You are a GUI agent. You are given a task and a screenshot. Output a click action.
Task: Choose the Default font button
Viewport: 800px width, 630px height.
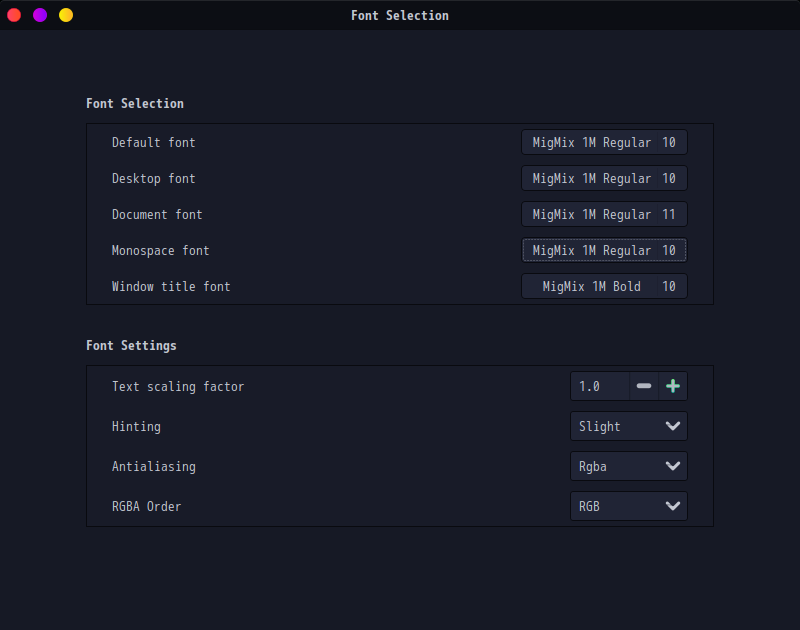click(x=604, y=142)
